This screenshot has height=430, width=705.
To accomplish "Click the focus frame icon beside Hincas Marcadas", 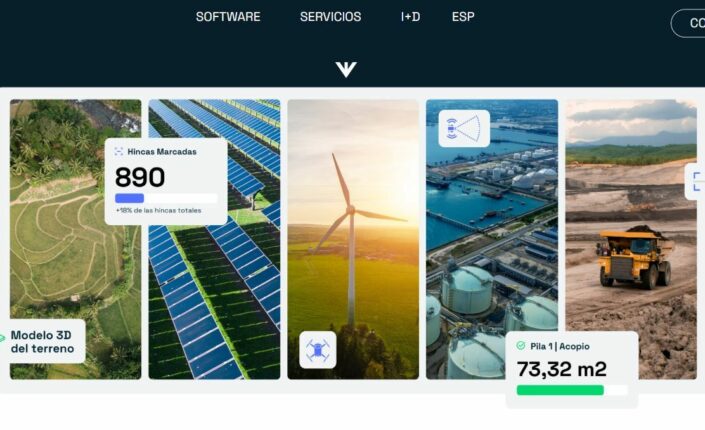I will 119,152.
